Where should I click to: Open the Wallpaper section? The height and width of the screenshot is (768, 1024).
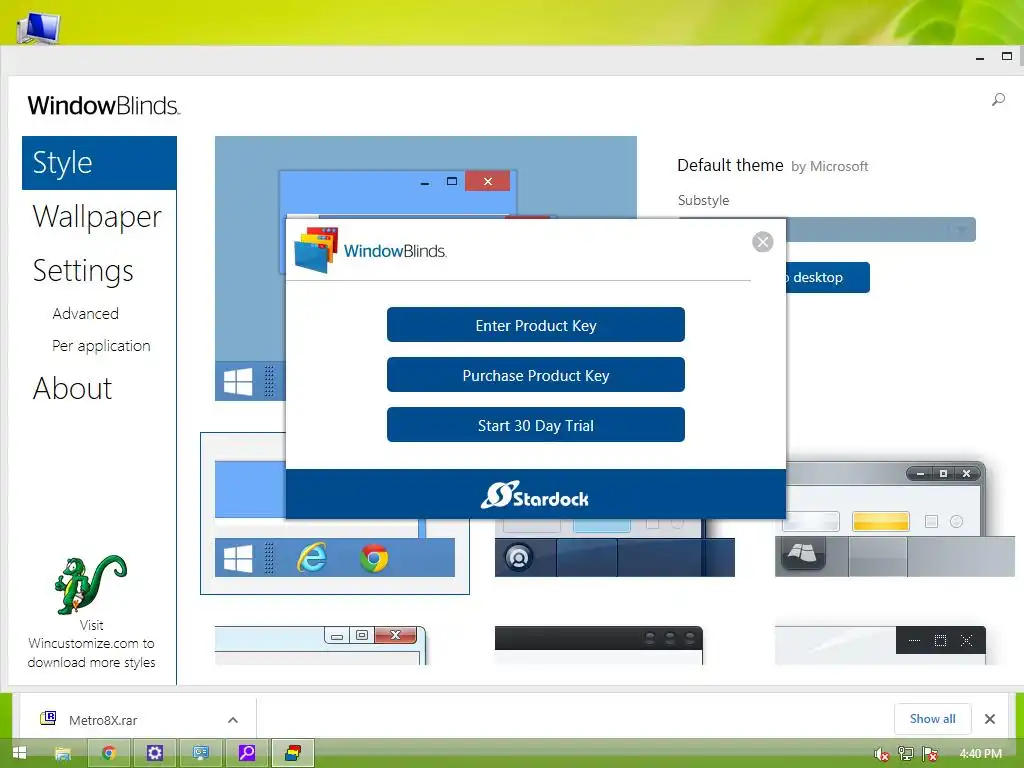click(97, 217)
